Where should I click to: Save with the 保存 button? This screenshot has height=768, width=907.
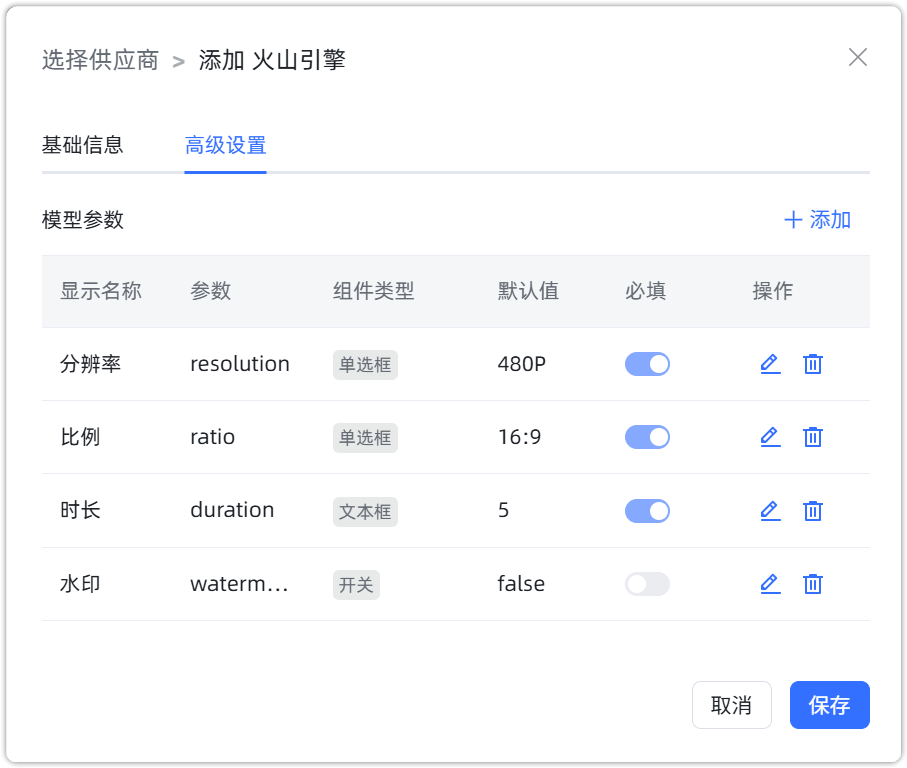[x=829, y=705]
